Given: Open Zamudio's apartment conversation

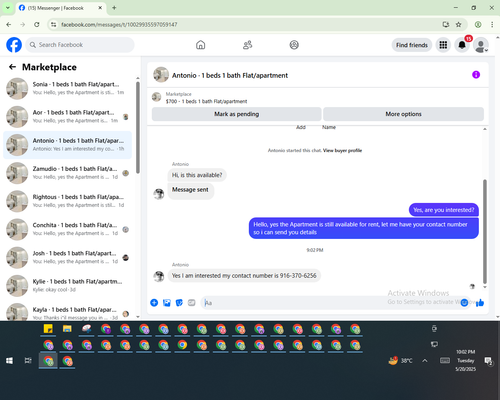Looking at the screenshot, I should click(x=67, y=173).
